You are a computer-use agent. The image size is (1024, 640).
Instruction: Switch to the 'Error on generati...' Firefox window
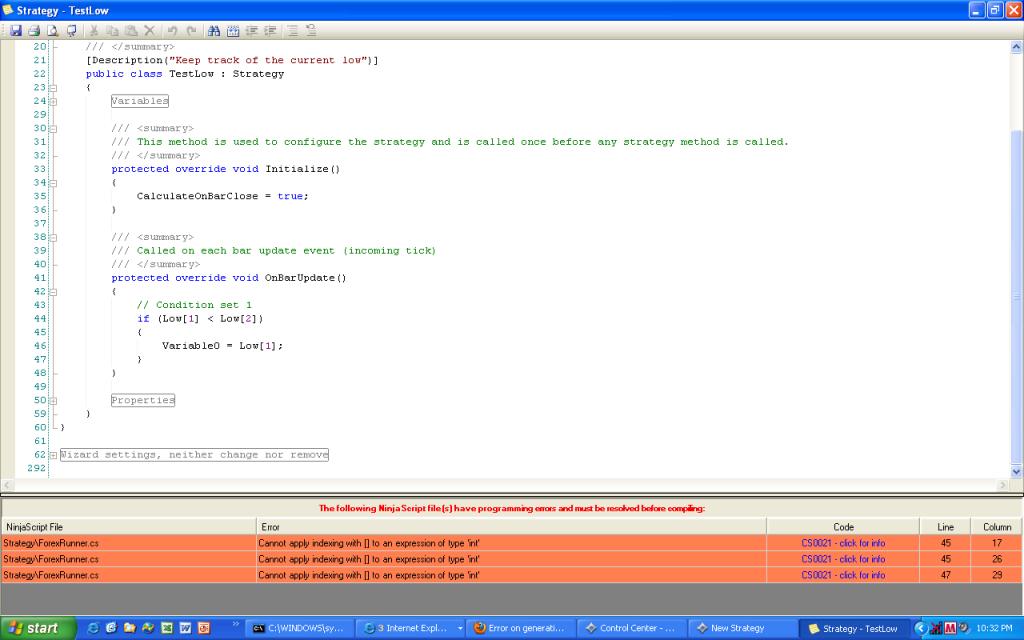click(x=520, y=628)
